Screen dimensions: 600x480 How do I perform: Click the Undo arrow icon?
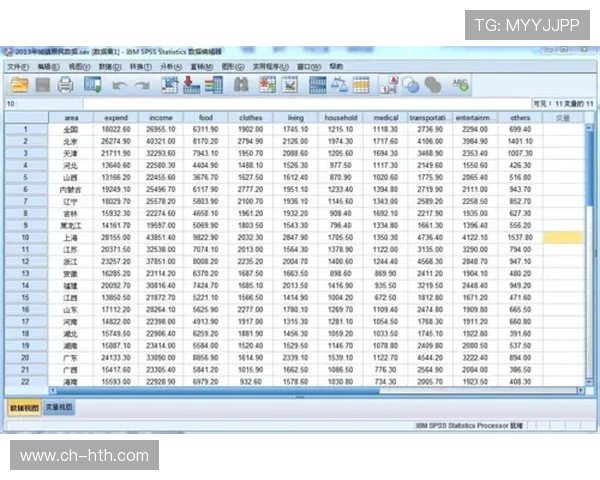click(119, 85)
